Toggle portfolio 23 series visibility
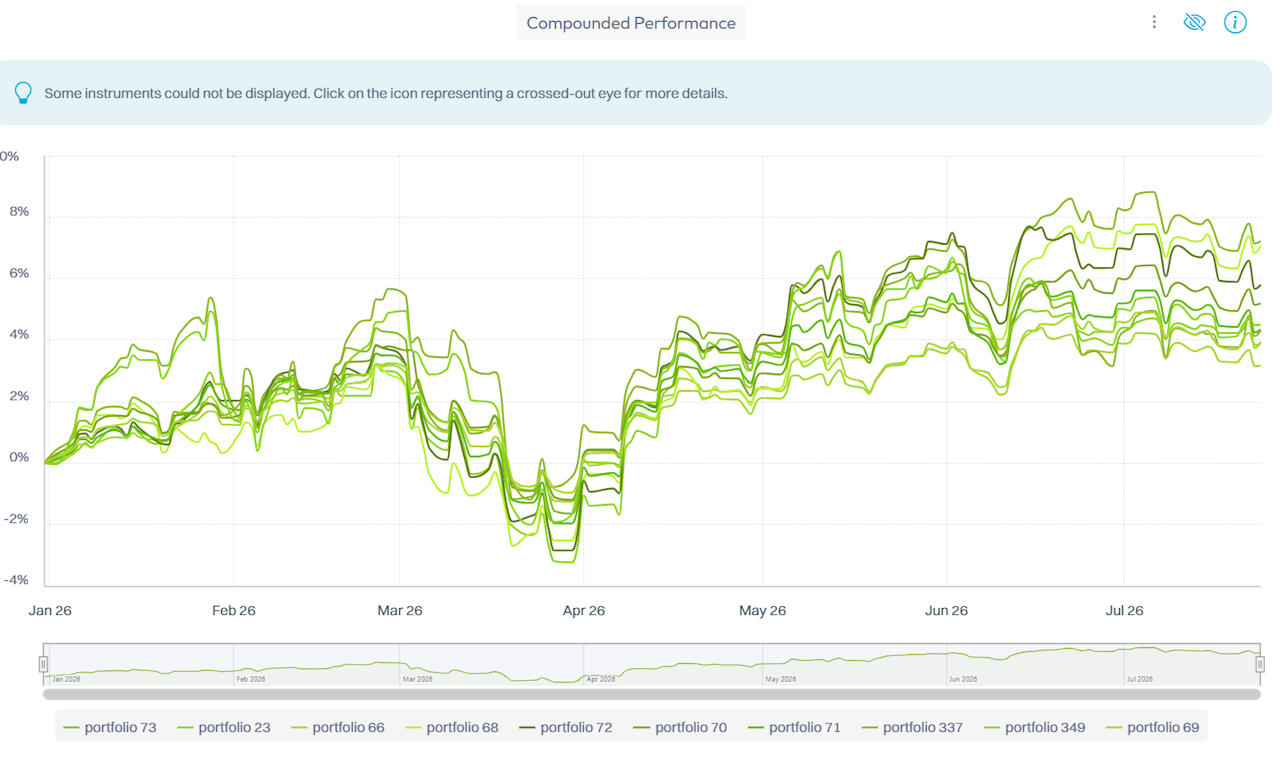This screenshot has height=760, width=1280. 223,727
